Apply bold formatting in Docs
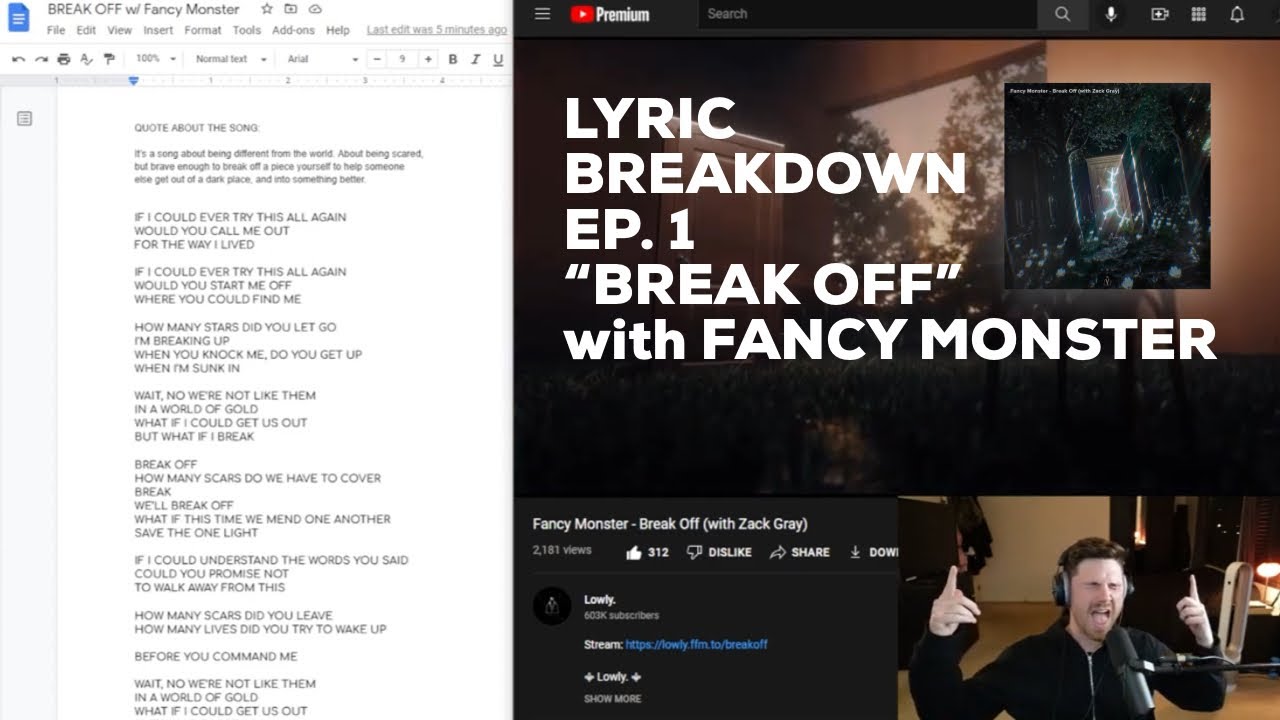Image resolution: width=1280 pixels, height=720 pixels. coord(452,60)
